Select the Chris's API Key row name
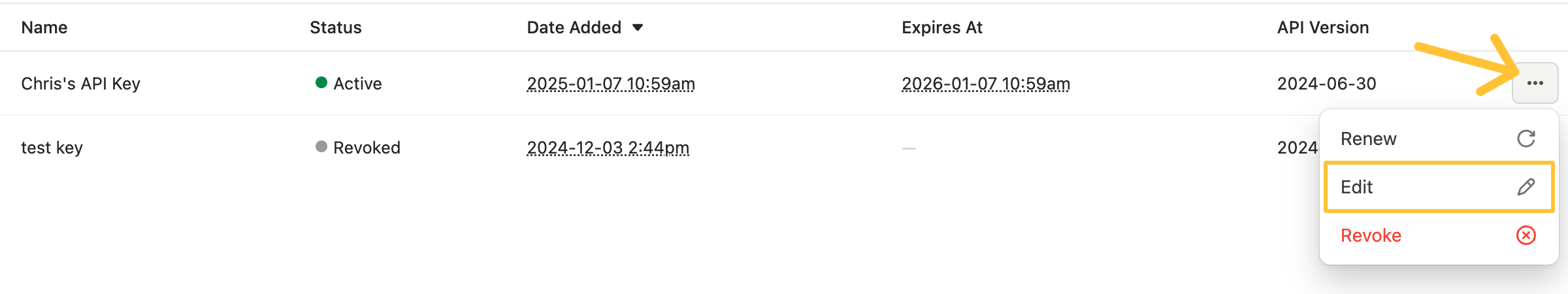Image resolution: width=1568 pixels, height=294 pixels. (x=80, y=84)
